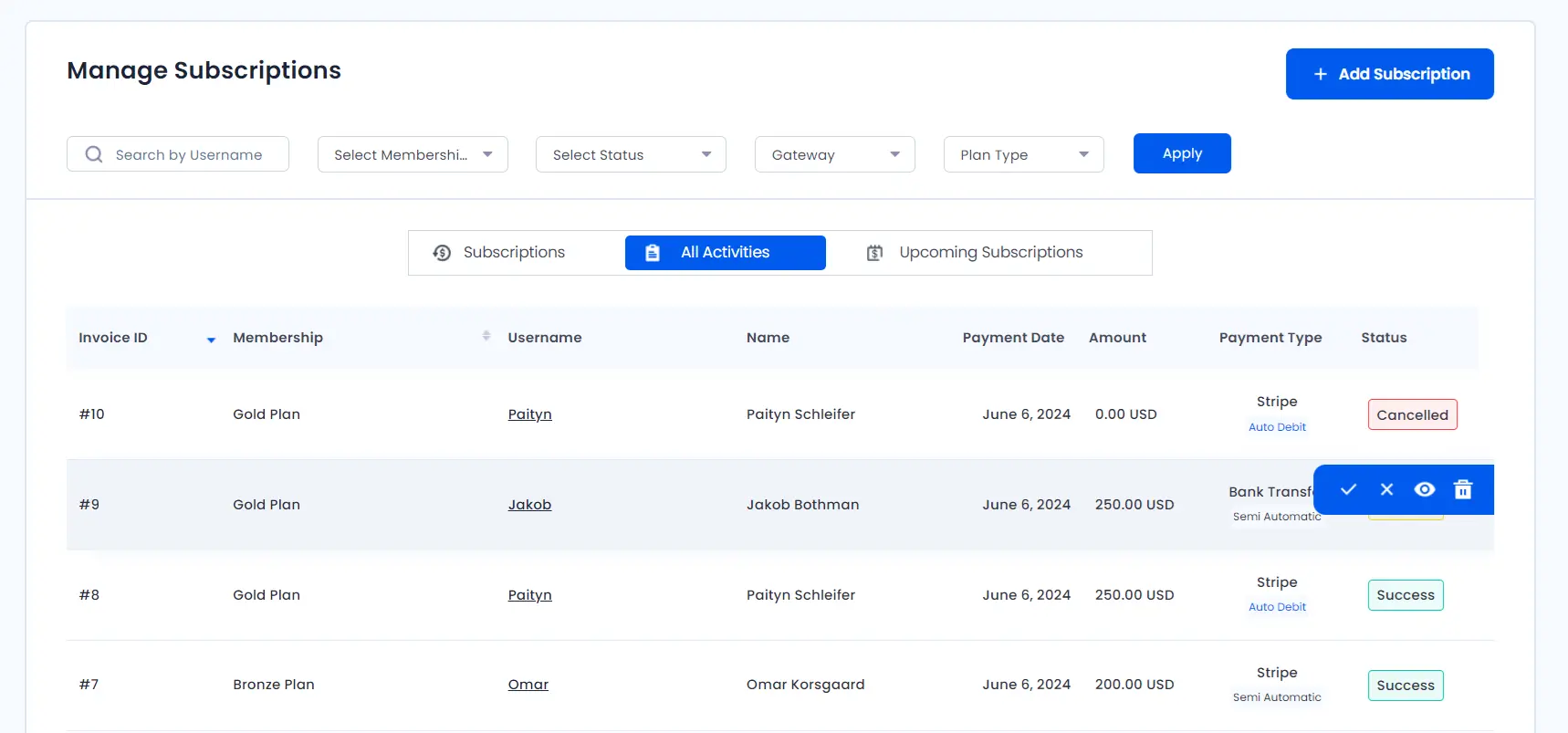Sort the Membership column
Screen dimensions: 1568x733
pyautogui.click(x=486, y=336)
